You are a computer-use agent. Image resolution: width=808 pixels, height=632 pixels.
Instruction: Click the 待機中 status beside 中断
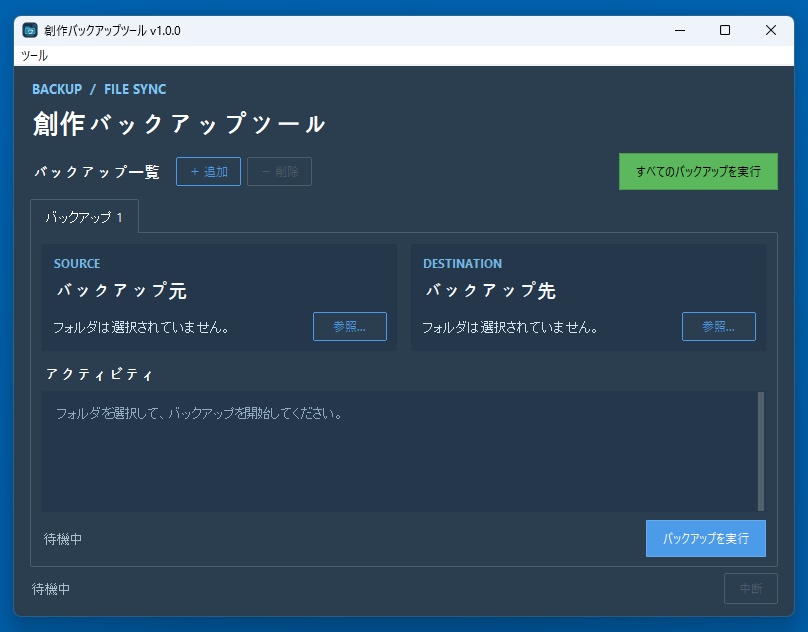pos(50,589)
